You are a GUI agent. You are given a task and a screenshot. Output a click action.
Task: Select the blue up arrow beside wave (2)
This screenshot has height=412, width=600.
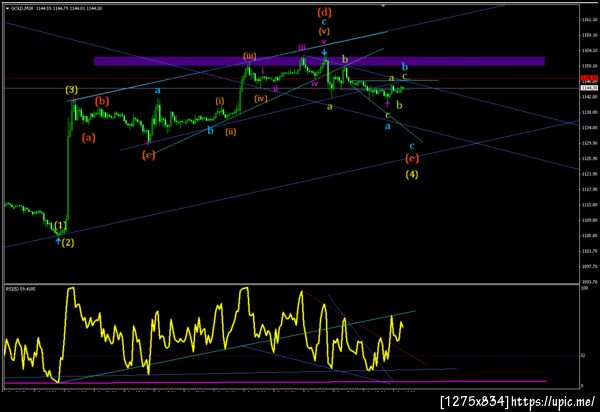pyautogui.click(x=58, y=241)
